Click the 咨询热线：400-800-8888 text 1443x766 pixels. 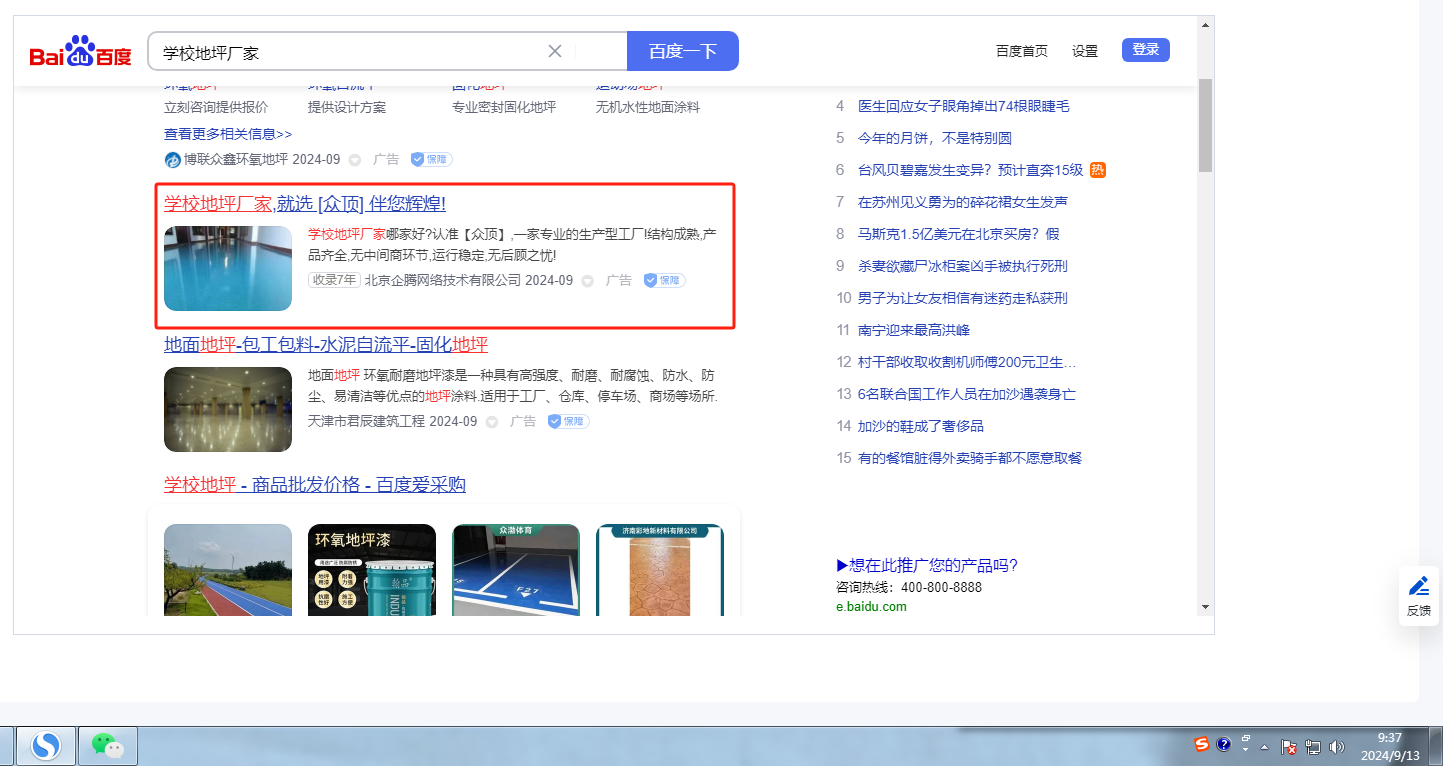pyautogui.click(x=909, y=587)
